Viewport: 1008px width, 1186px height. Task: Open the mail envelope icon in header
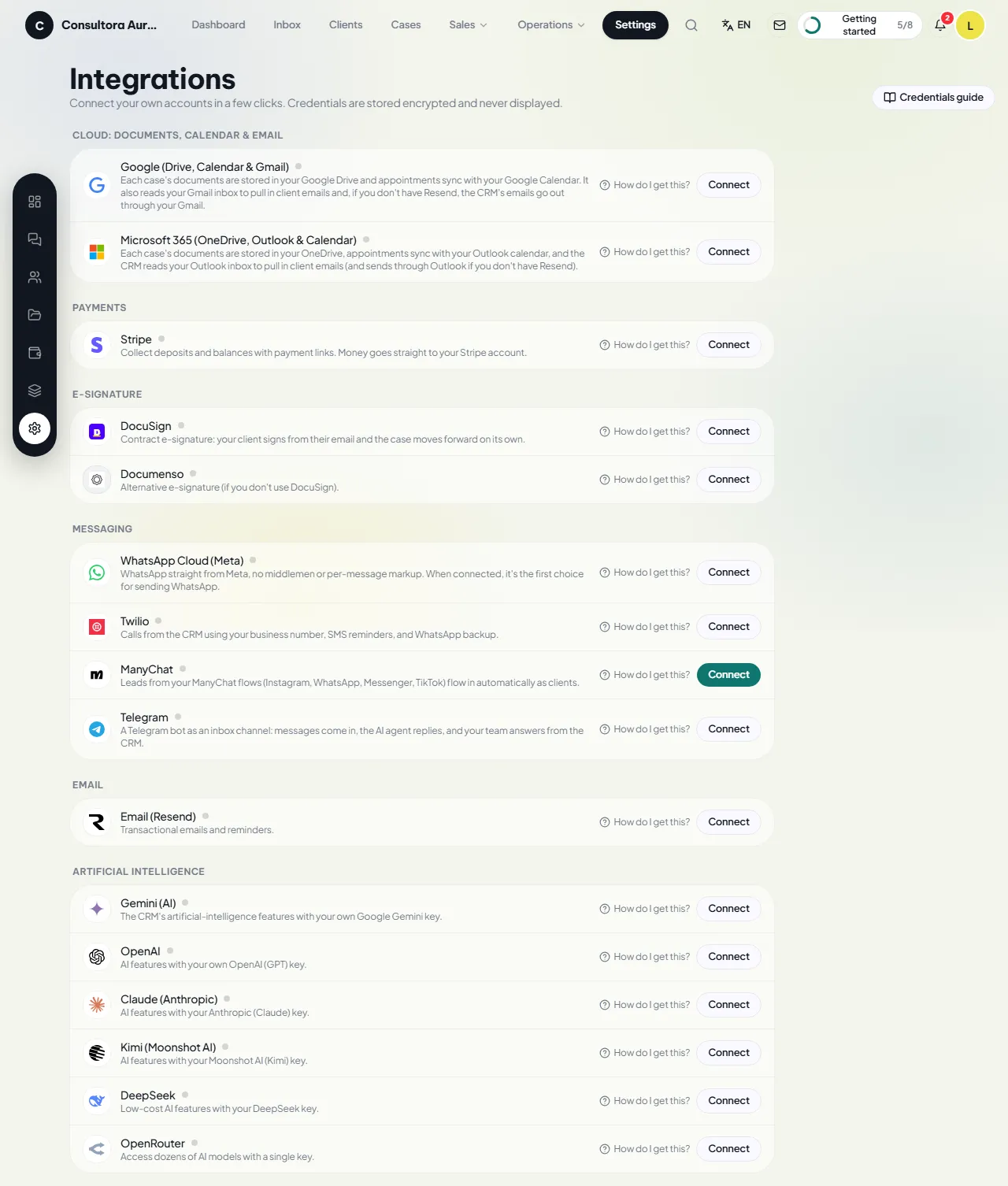point(780,25)
